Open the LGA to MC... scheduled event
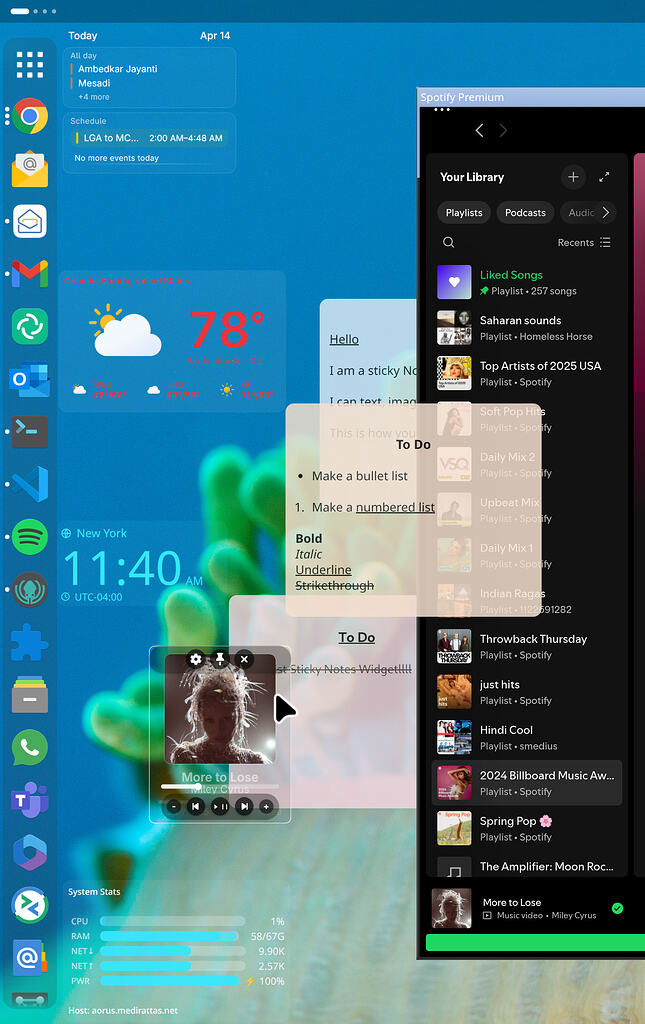Image resolution: width=645 pixels, height=1024 pixels. (149, 138)
